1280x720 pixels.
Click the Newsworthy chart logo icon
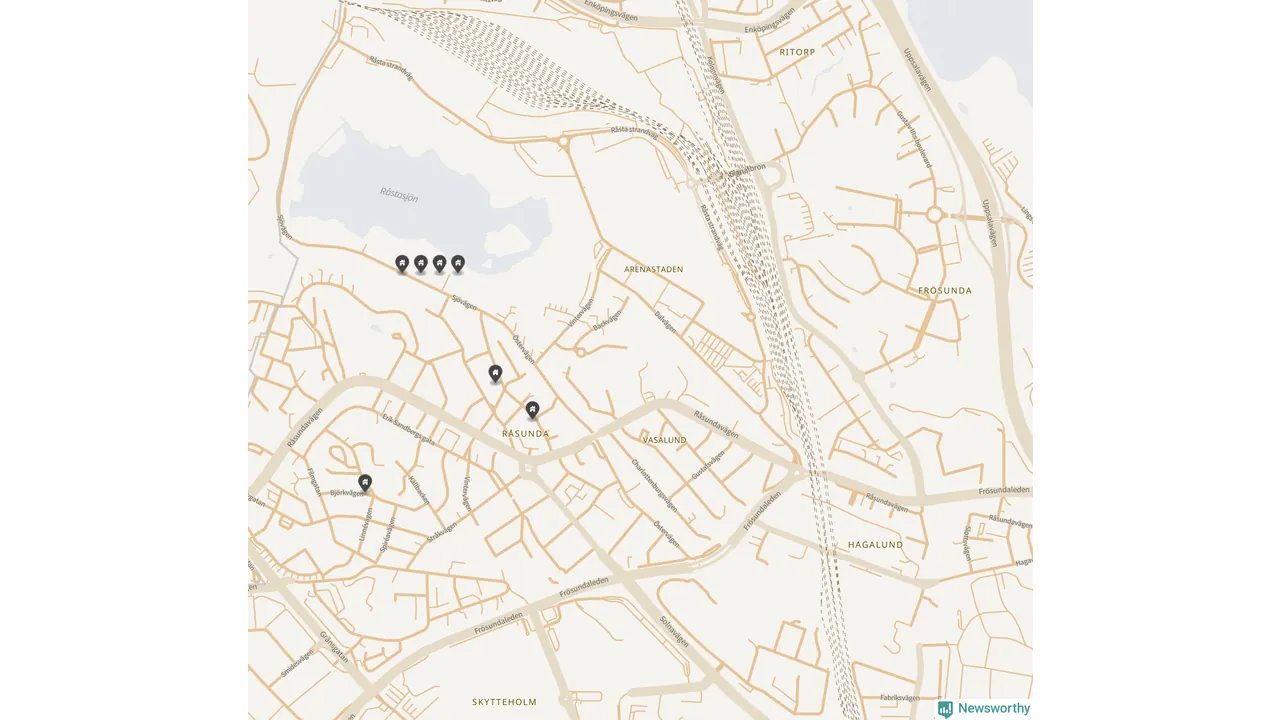(x=945, y=709)
